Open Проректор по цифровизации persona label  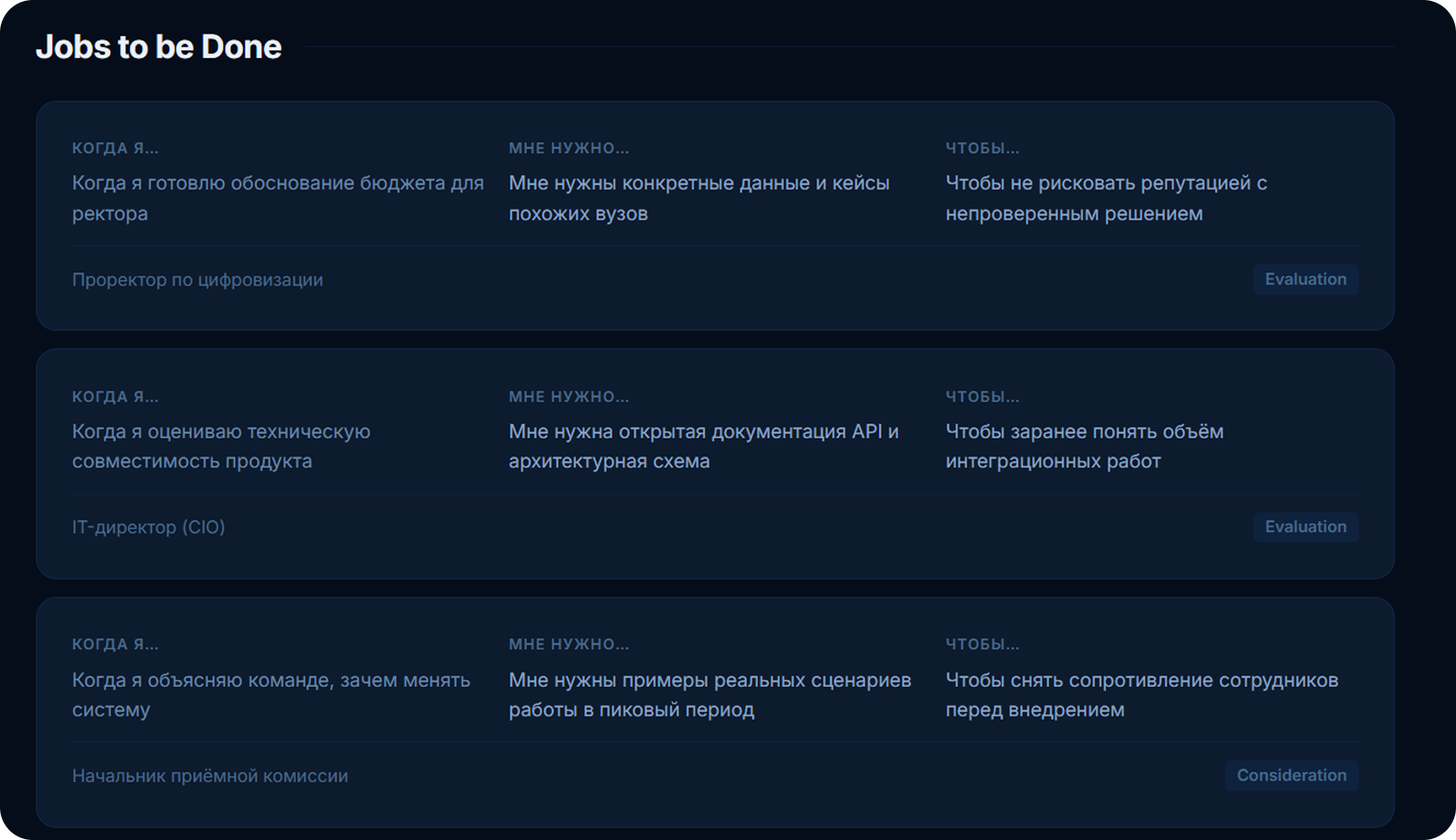tap(197, 280)
